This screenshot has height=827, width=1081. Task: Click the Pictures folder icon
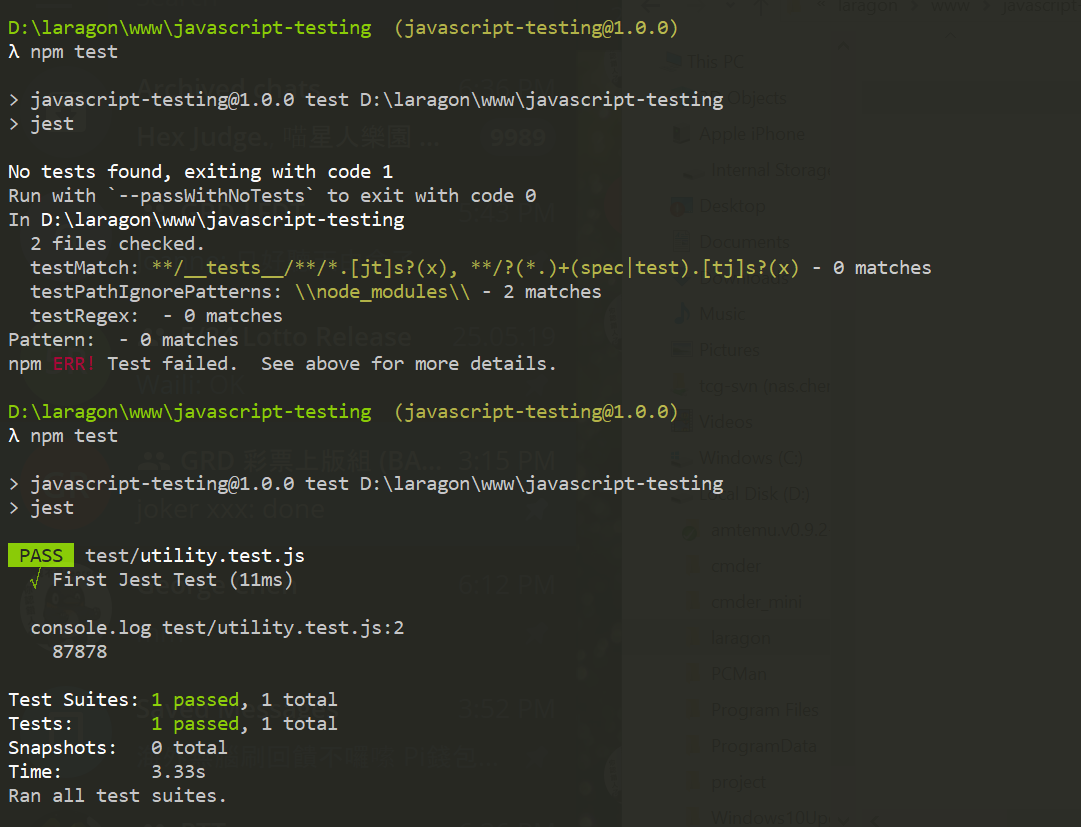pos(683,350)
